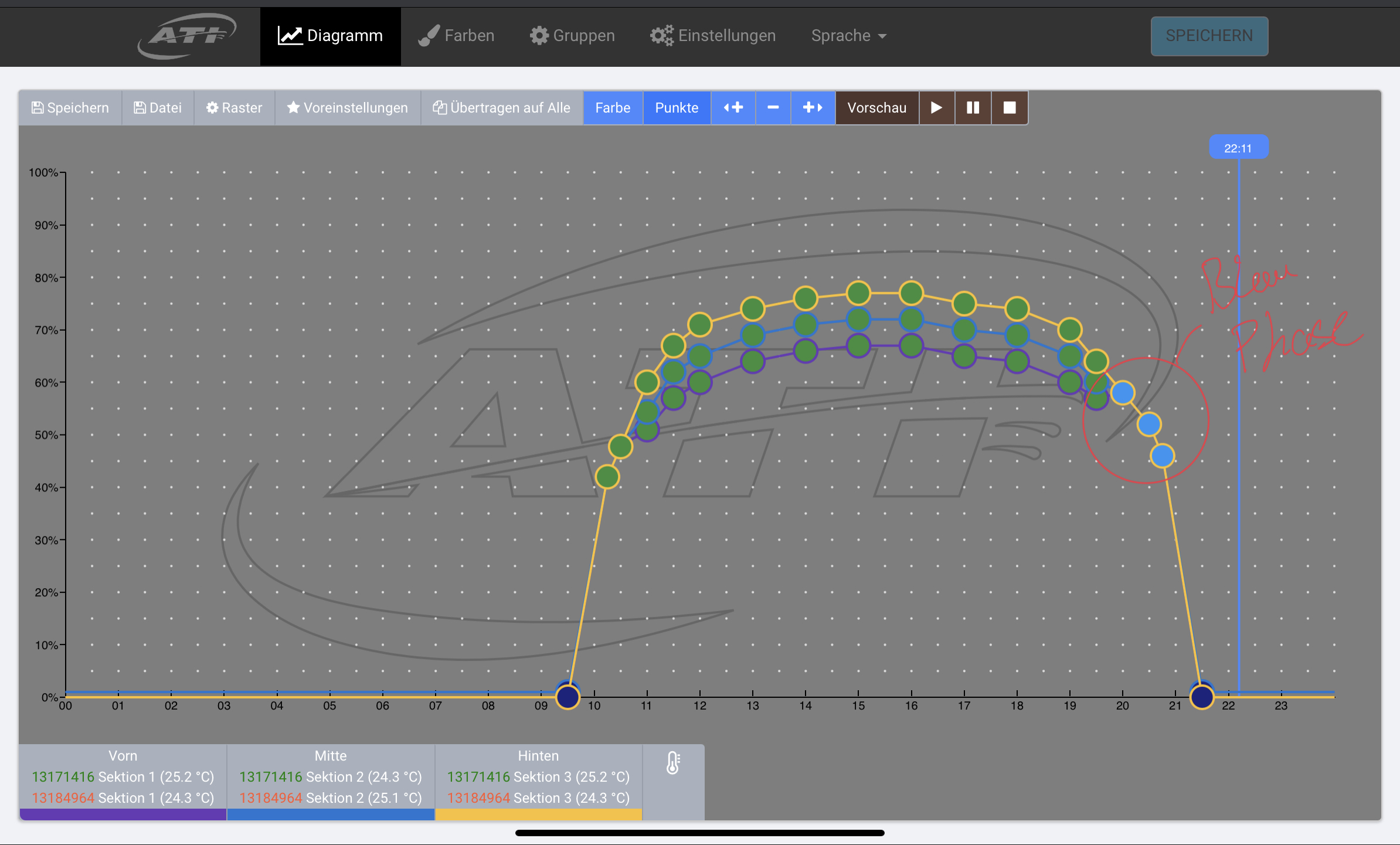Click the add point left icon
Viewport: 1400px width, 845px height.
tap(733, 108)
